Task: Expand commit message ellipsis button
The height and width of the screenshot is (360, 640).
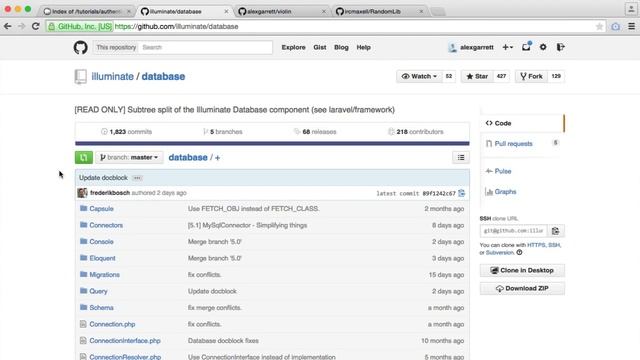Action: pos(137,178)
